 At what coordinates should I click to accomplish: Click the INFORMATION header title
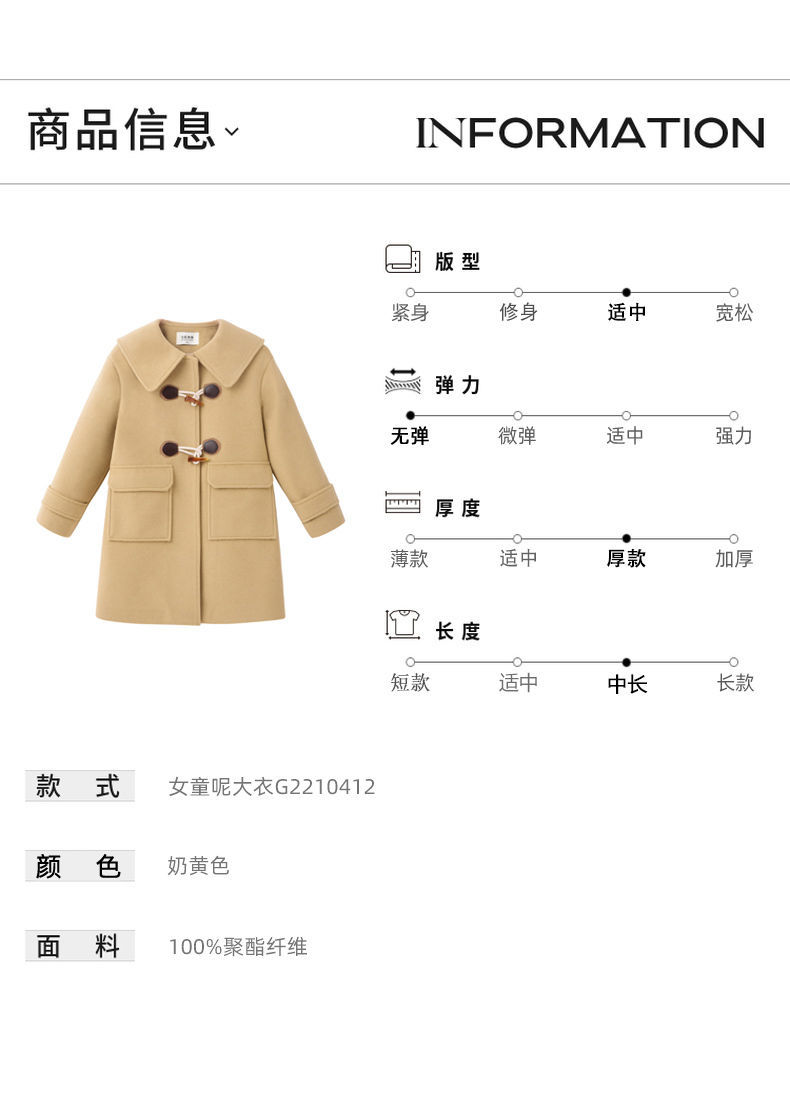point(590,132)
